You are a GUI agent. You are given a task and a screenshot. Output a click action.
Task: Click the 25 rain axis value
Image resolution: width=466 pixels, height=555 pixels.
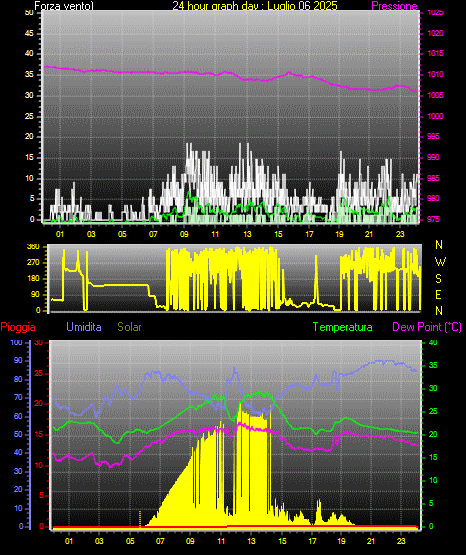tap(38, 374)
